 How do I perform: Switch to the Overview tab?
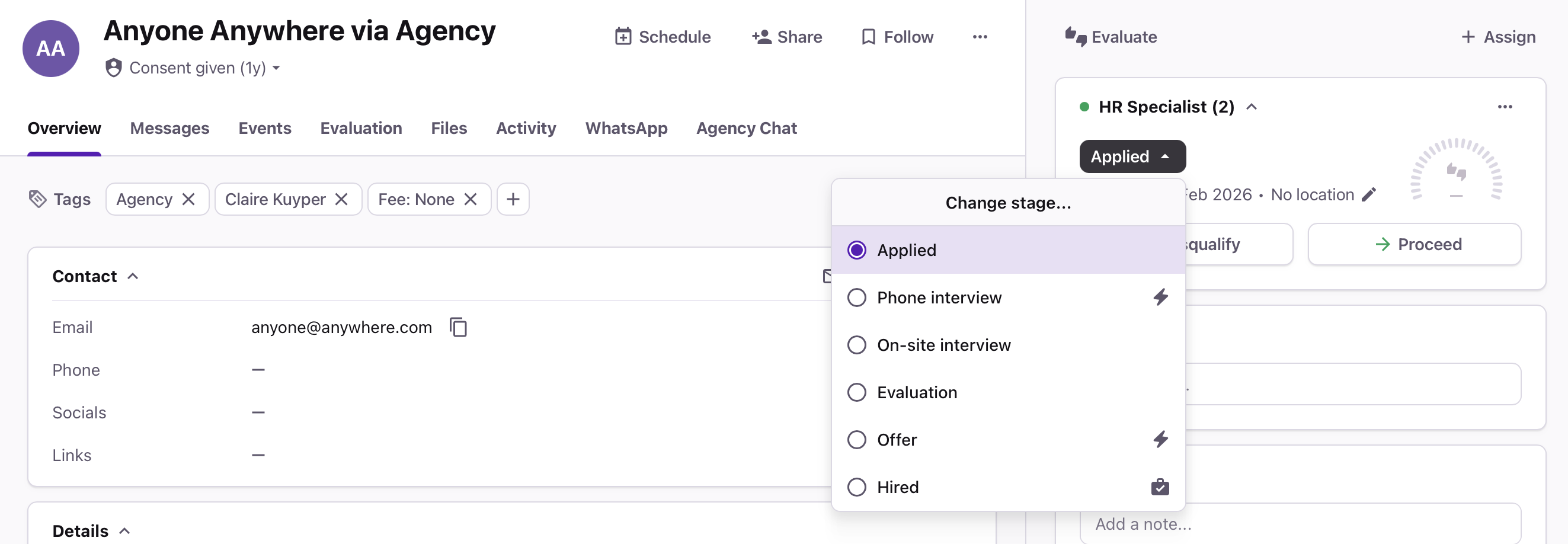click(x=65, y=129)
